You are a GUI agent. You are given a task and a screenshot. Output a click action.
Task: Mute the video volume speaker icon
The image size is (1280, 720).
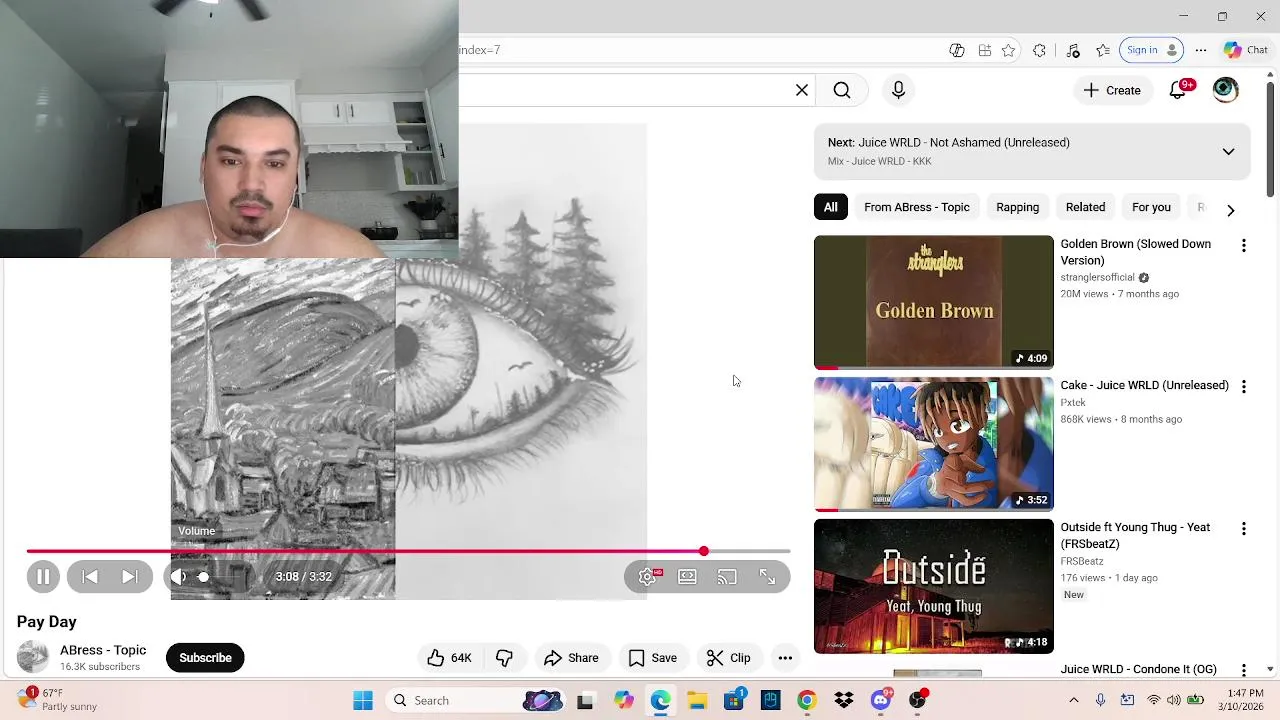pyautogui.click(x=179, y=577)
